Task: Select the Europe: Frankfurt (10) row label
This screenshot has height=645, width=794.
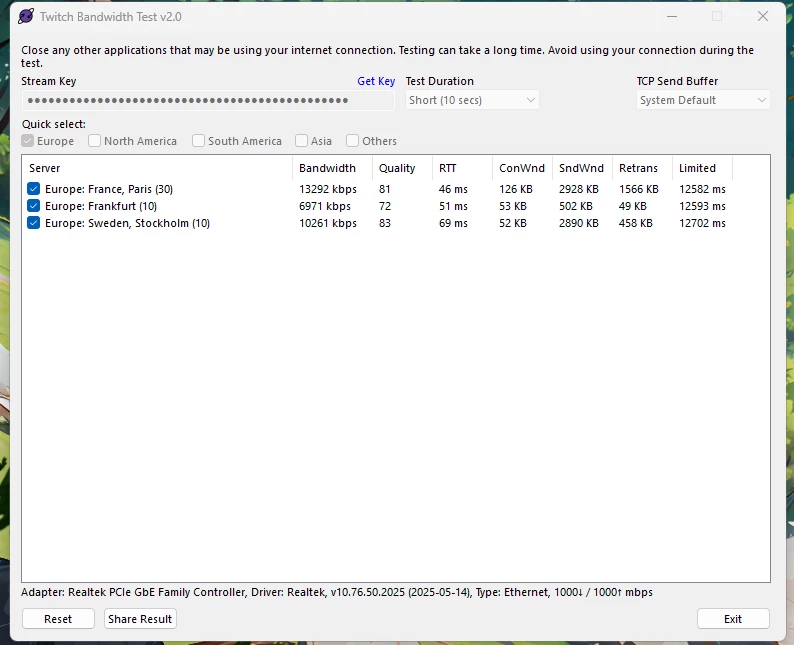Action: pos(101,206)
